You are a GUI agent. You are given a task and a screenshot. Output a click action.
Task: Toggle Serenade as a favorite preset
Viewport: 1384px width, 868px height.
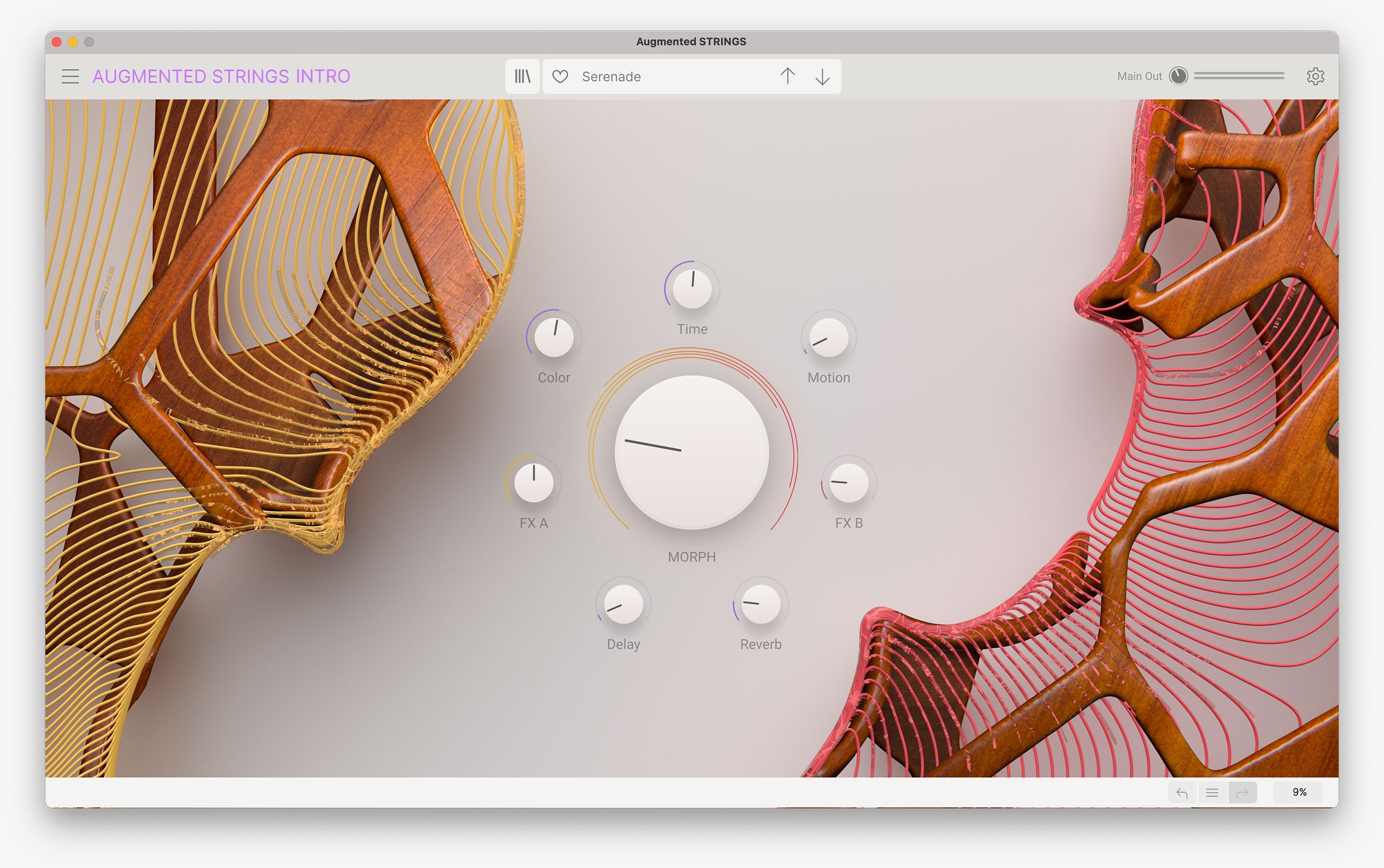click(560, 76)
